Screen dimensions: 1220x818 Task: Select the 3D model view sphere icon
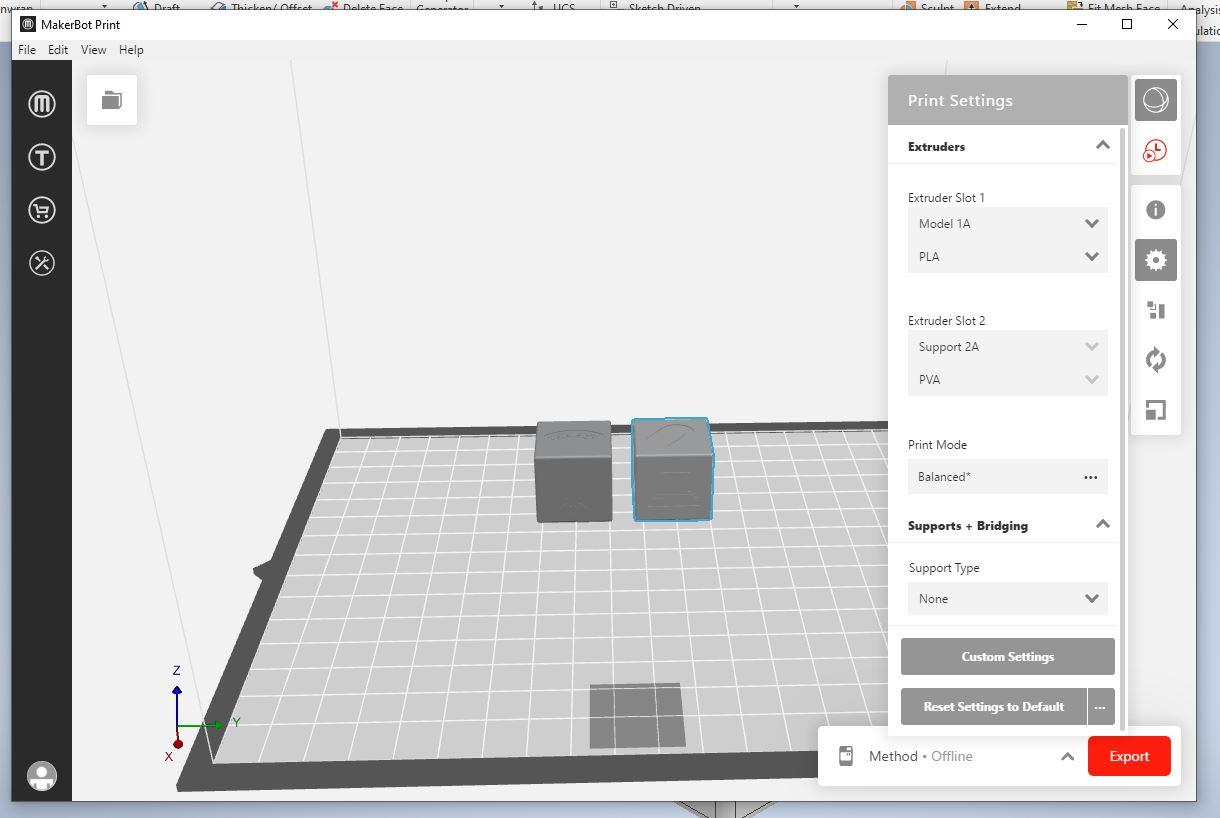click(x=1155, y=100)
